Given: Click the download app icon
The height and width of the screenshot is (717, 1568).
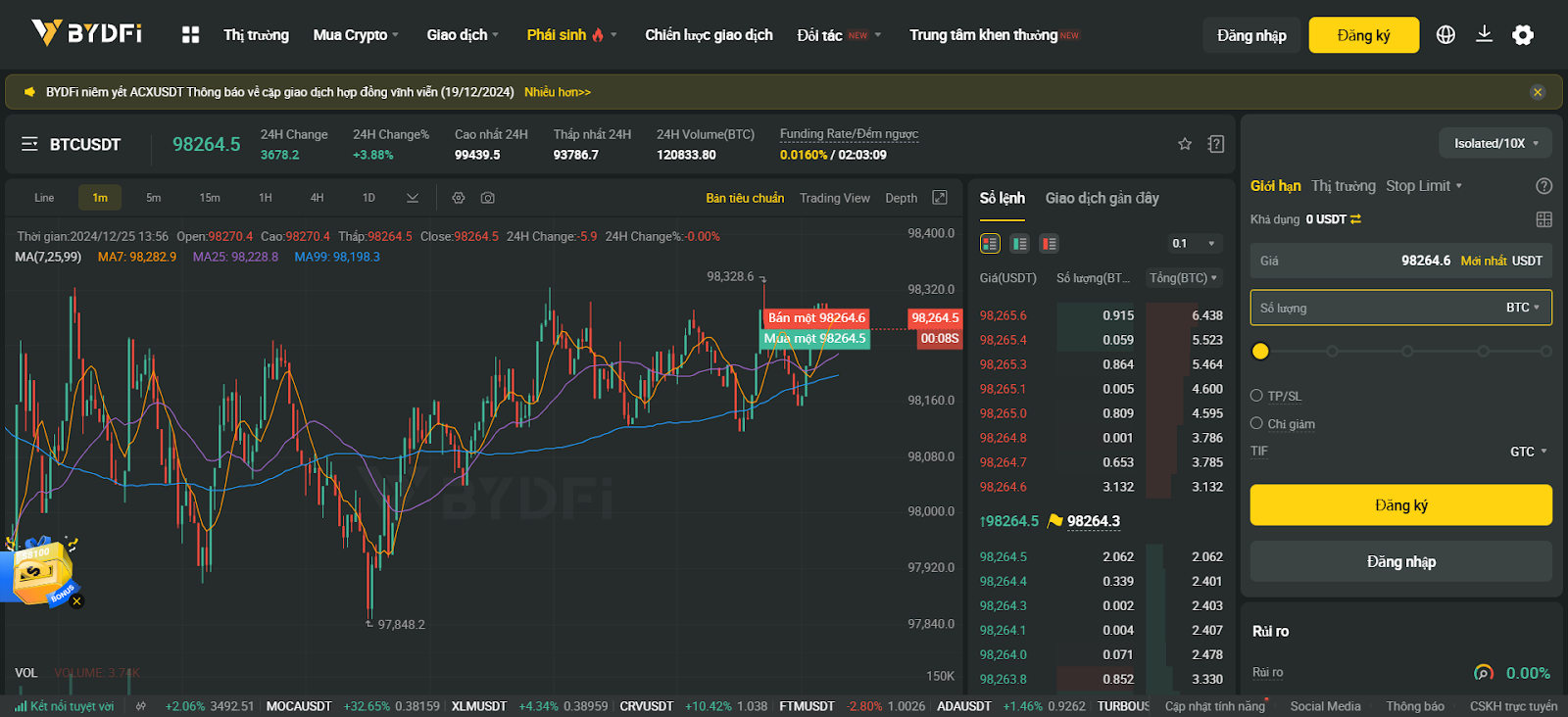Looking at the screenshot, I should point(1484,35).
